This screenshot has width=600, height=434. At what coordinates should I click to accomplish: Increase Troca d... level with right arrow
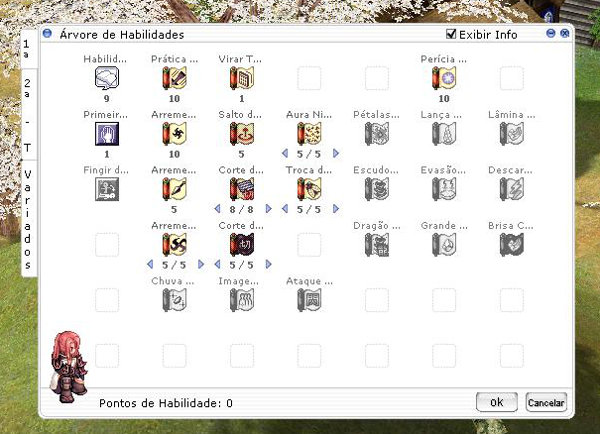point(336,209)
